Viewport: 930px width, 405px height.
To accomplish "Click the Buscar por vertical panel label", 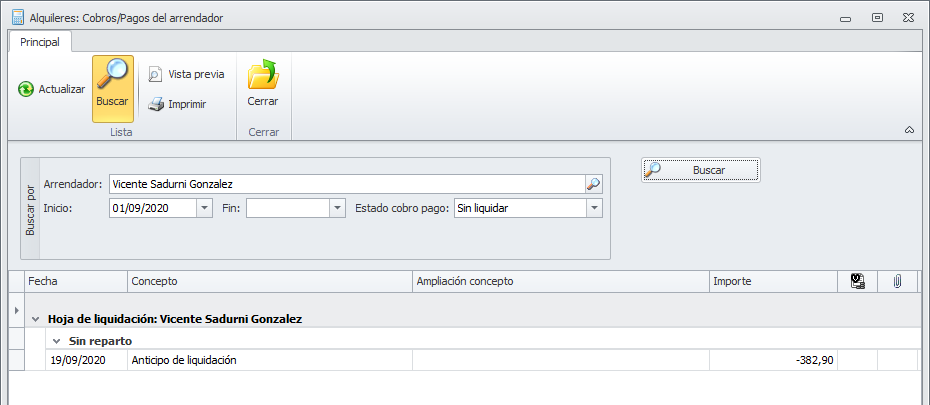I will [x=30, y=209].
